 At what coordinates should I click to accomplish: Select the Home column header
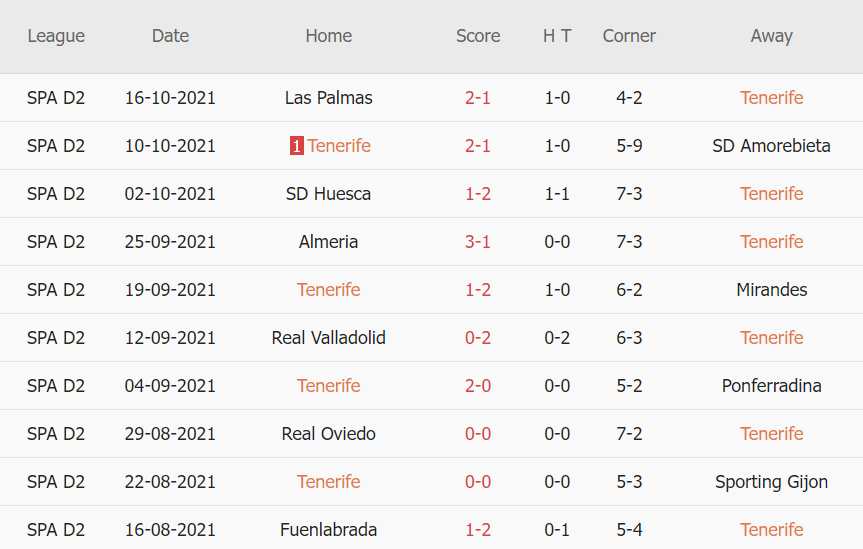click(328, 36)
